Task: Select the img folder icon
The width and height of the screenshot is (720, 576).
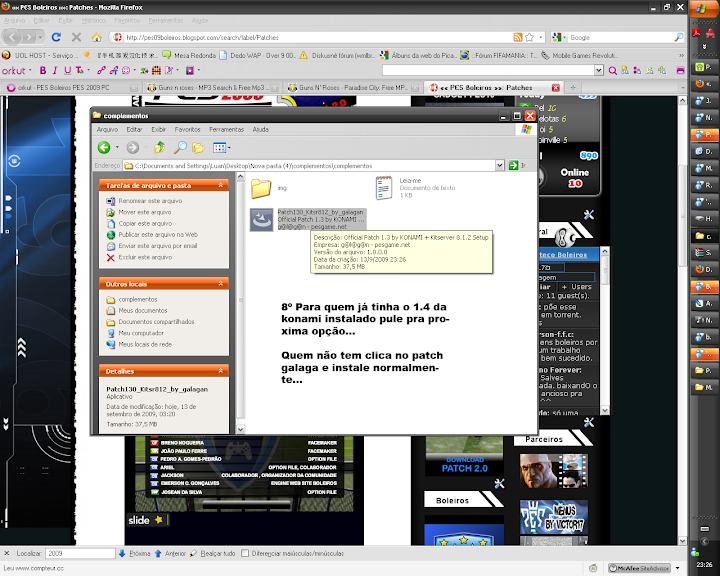Action: (262, 187)
